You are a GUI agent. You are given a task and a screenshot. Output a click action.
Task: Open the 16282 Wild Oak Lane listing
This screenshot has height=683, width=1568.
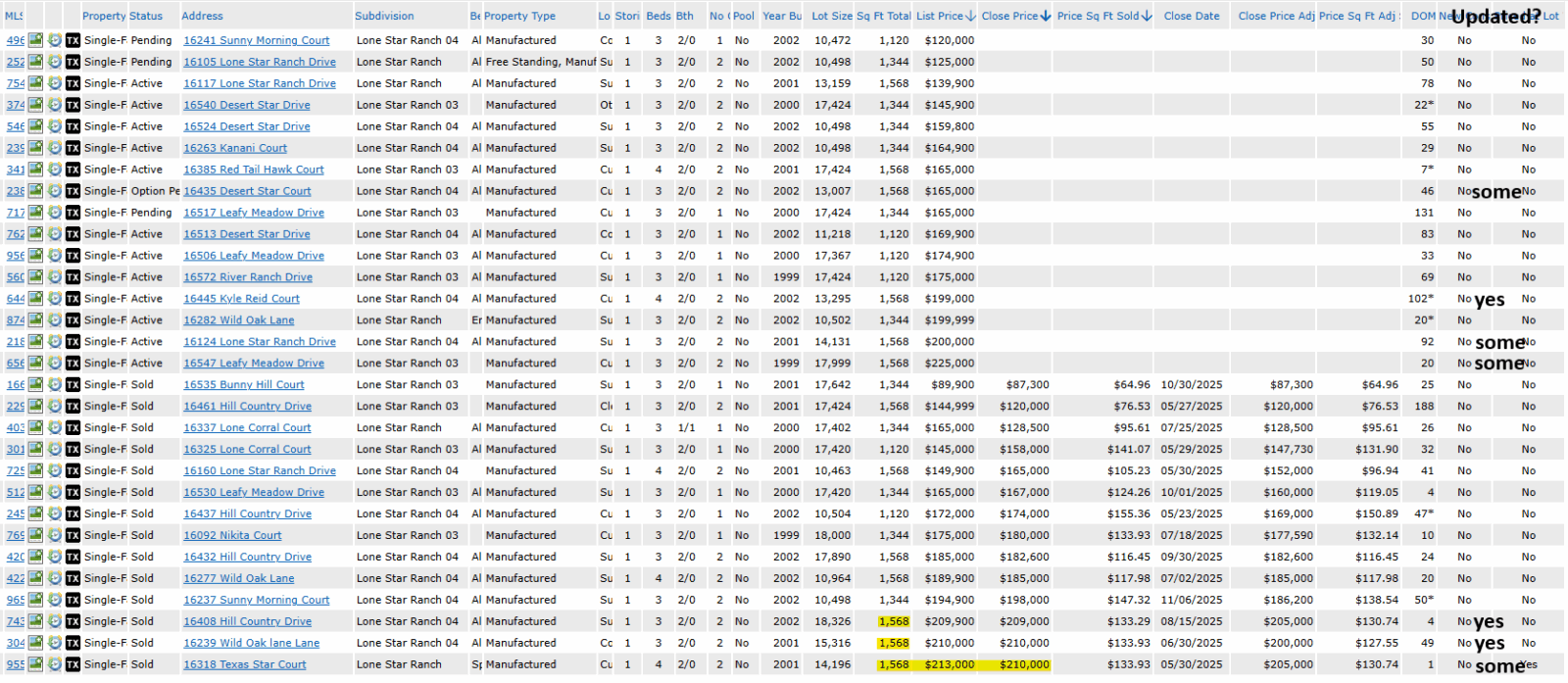point(238,320)
